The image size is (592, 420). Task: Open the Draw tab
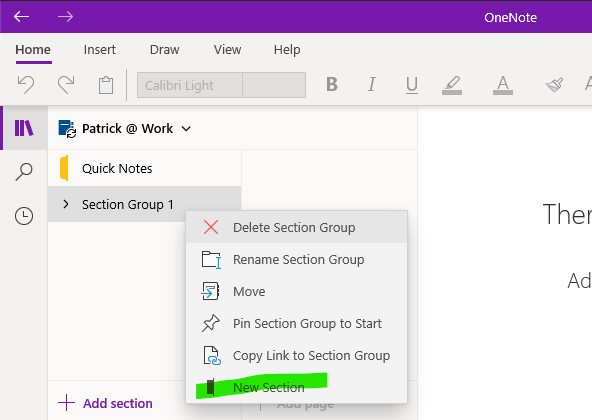pos(164,49)
